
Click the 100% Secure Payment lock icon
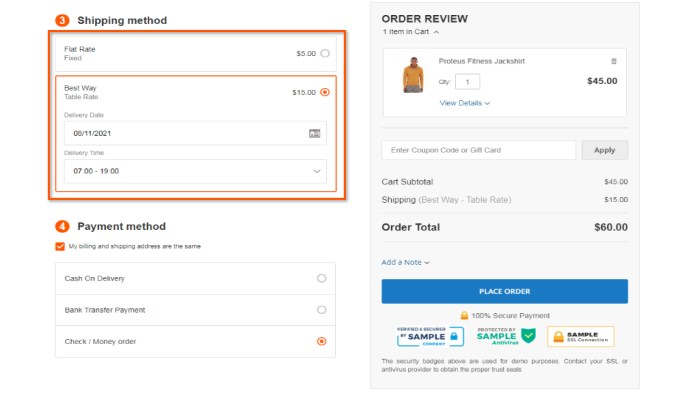coord(464,316)
